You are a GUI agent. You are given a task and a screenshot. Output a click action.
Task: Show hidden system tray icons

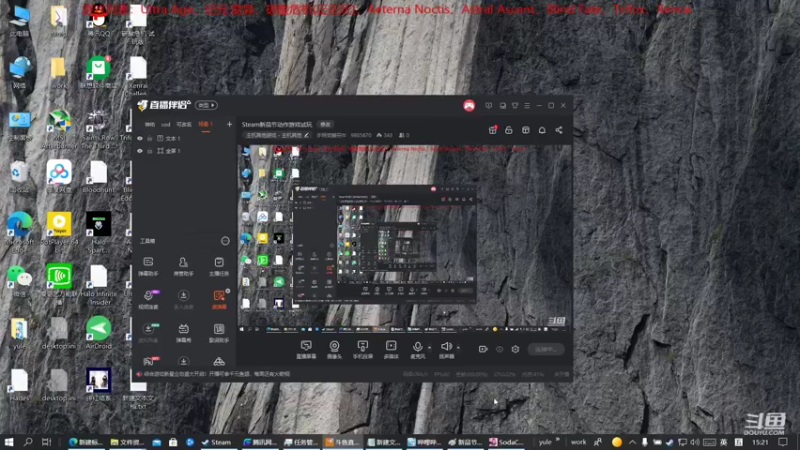pos(632,442)
